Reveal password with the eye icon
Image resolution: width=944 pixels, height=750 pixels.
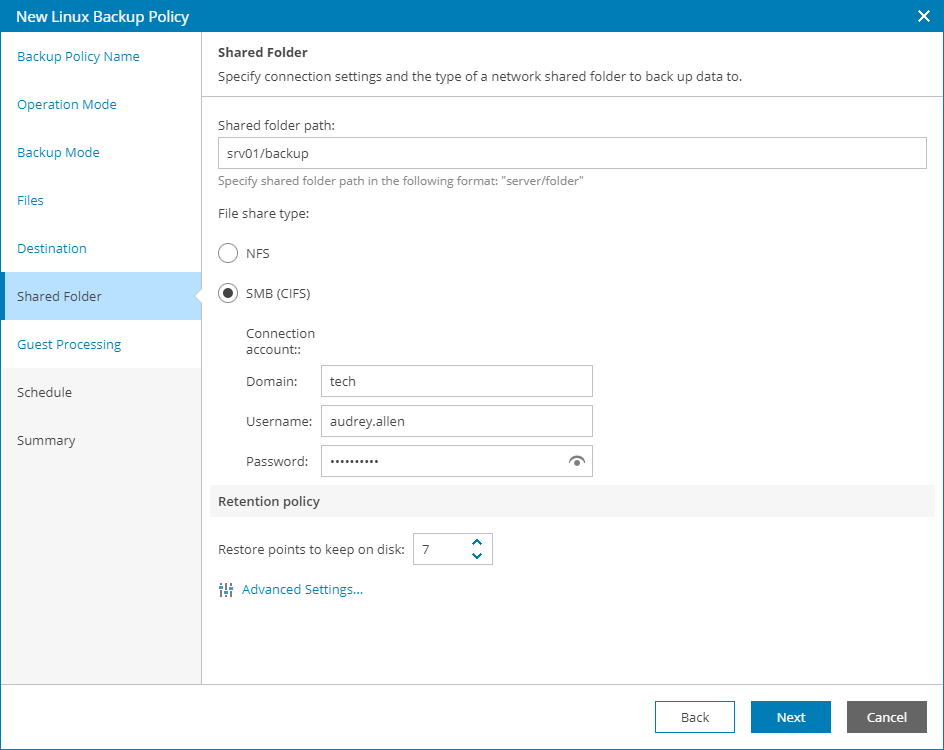tap(576, 461)
